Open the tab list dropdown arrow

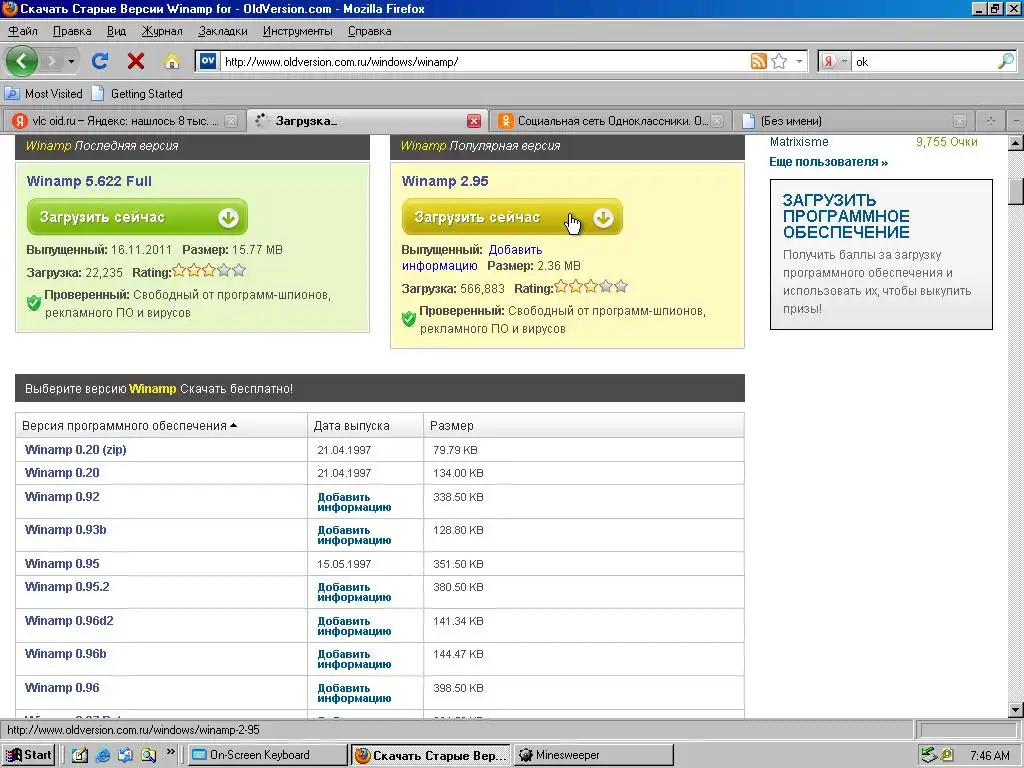1016,121
